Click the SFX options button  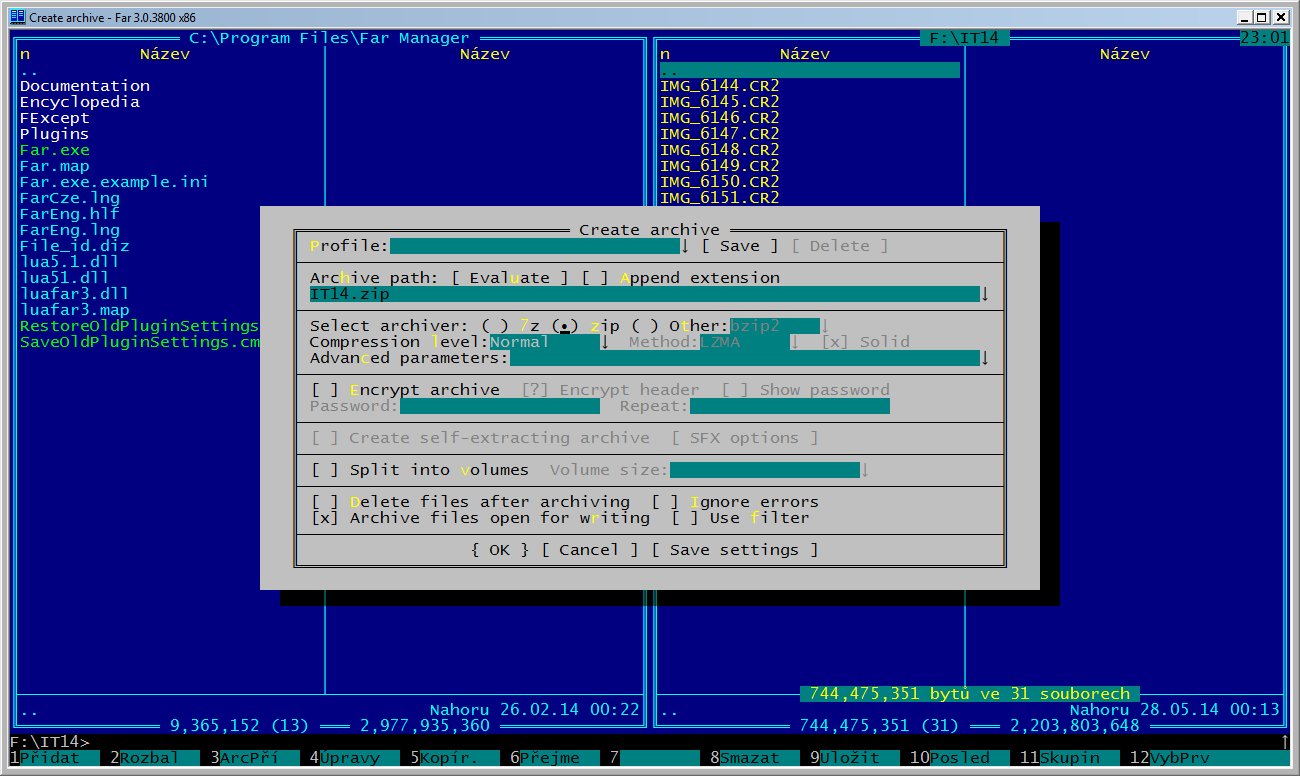pyautogui.click(x=745, y=438)
